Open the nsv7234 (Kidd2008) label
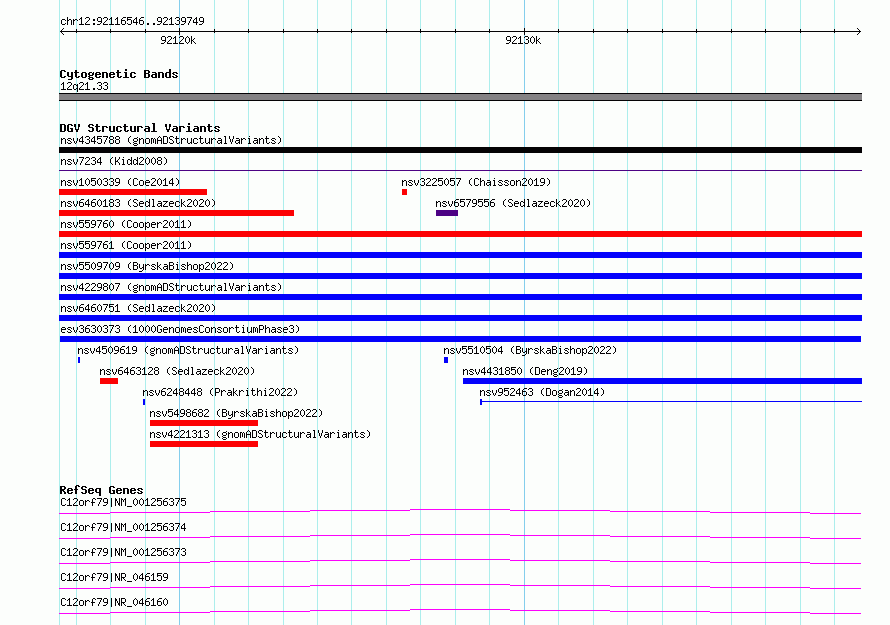Viewport: 890px width, 625px height. tap(114, 161)
